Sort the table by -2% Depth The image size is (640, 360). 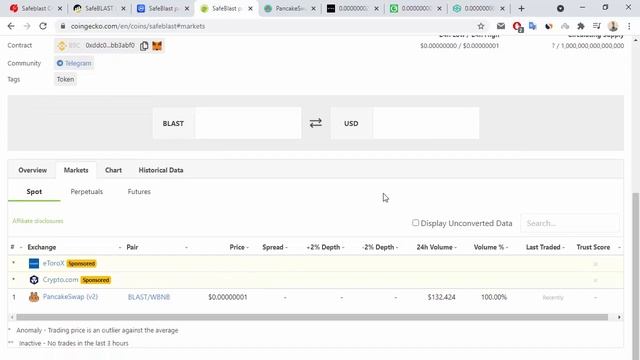378,247
